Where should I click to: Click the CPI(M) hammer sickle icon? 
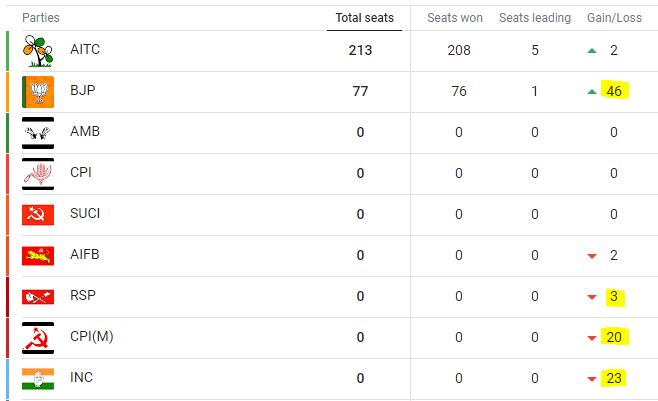pyautogui.click(x=38, y=337)
